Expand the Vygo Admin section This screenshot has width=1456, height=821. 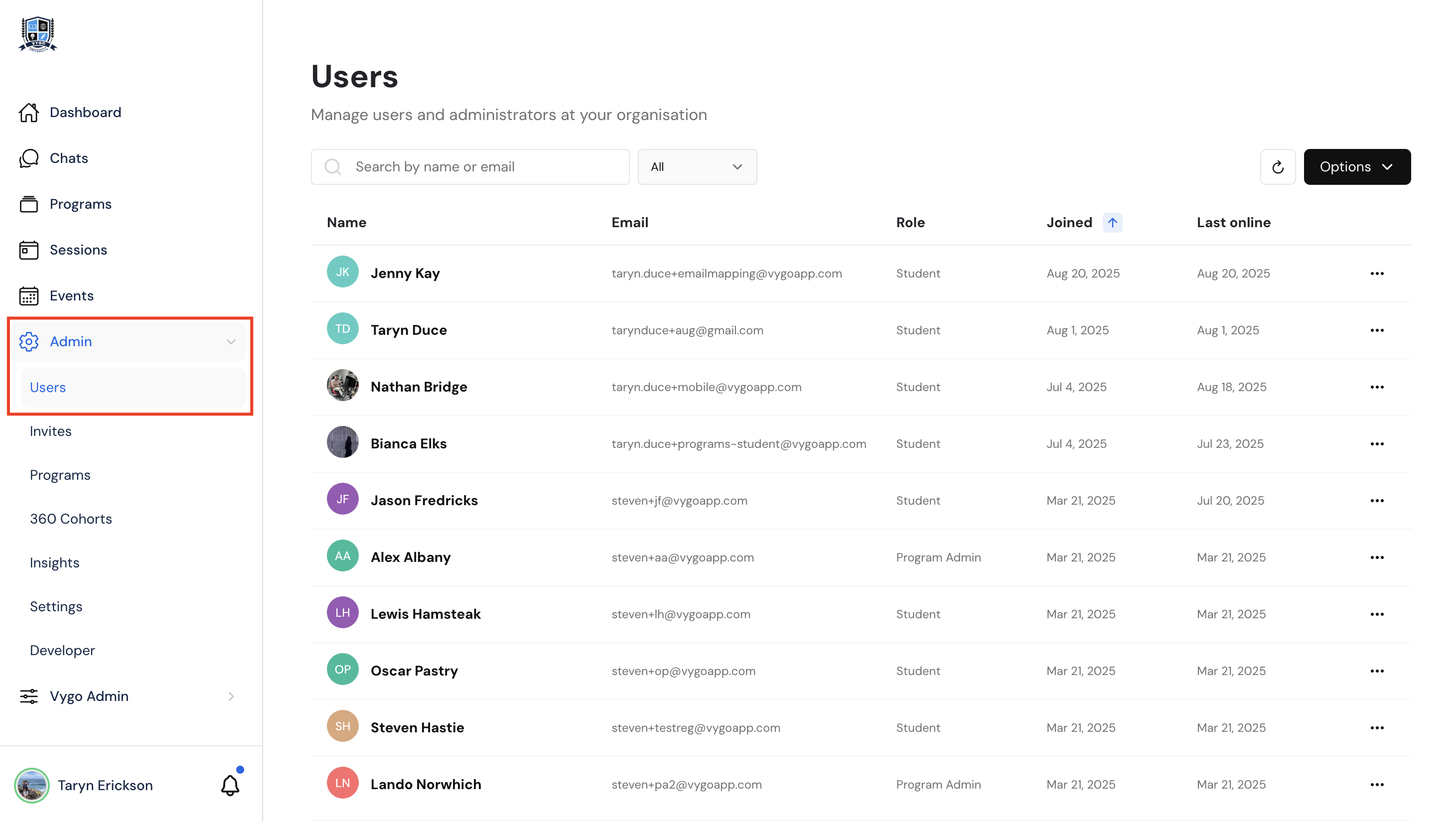click(x=231, y=696)
